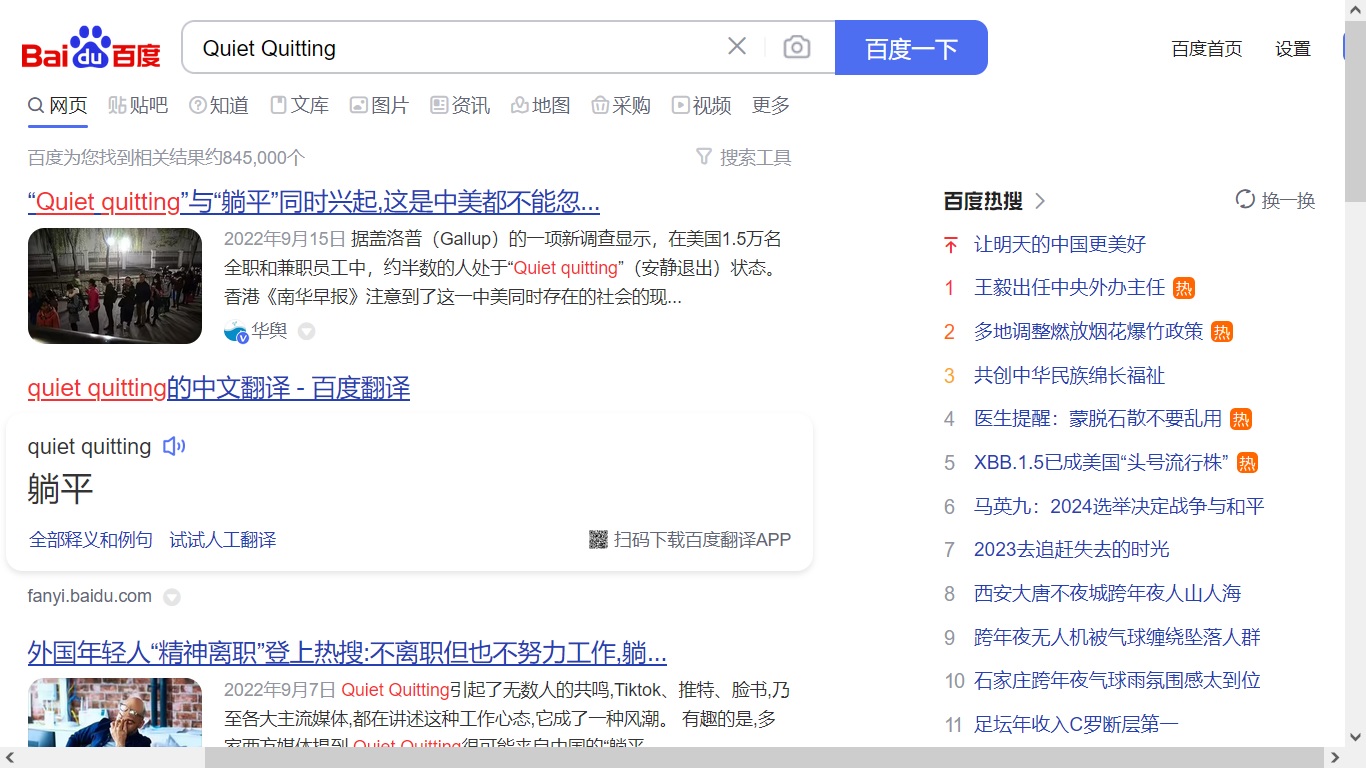Click 扫码下载百度翻译APP text
The height and width of the screenshot is (768, 1366).
click(703, 540)
